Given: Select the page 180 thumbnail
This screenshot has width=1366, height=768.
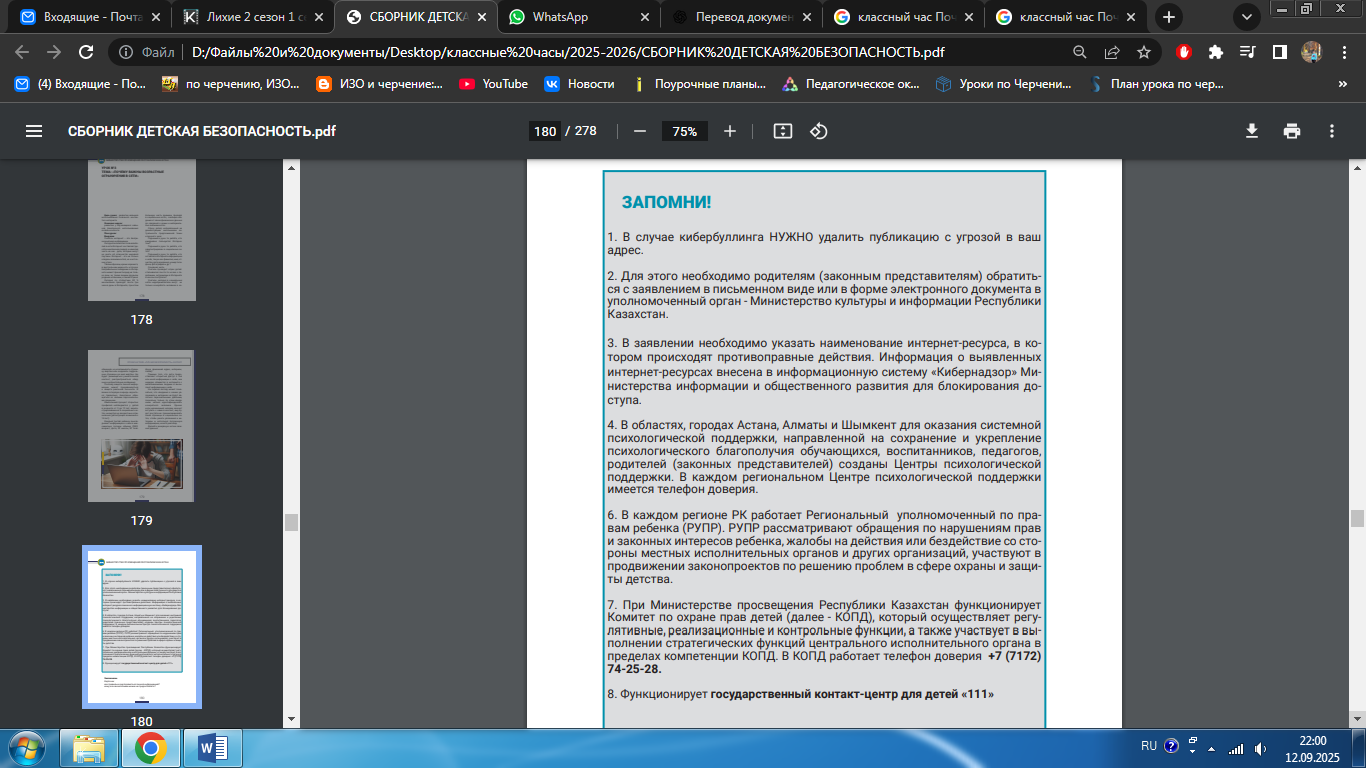Looking at the screenshot, I should click(141, 625).
